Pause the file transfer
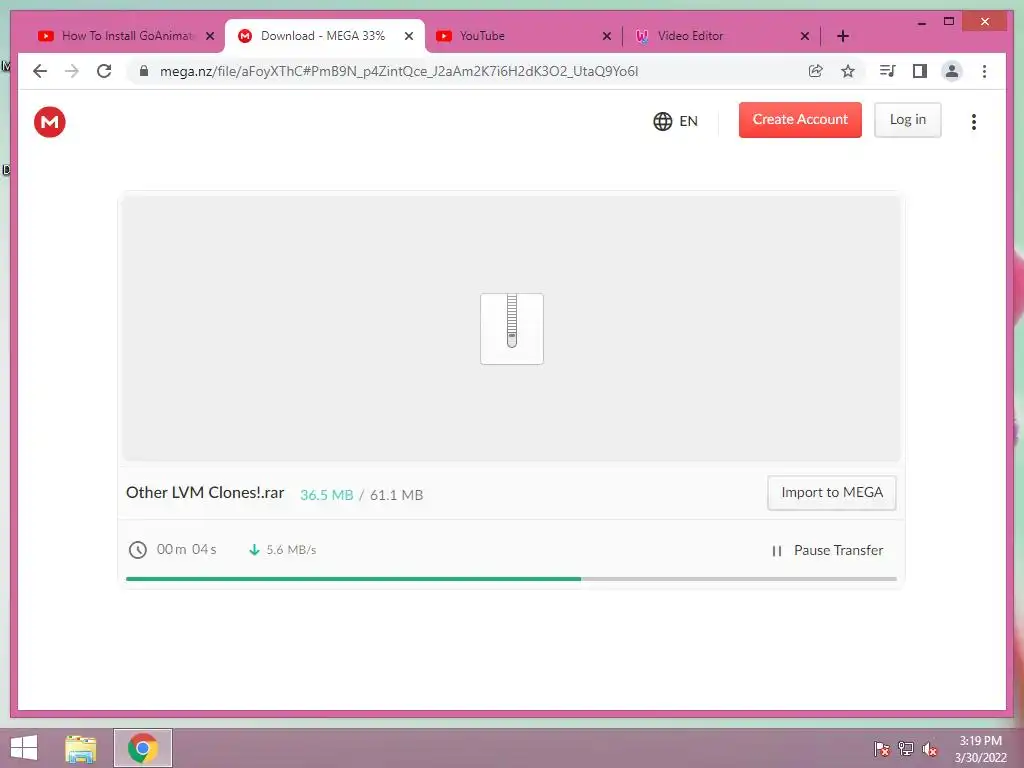Screen dimensions: 1024x768 tap(827, 551)
